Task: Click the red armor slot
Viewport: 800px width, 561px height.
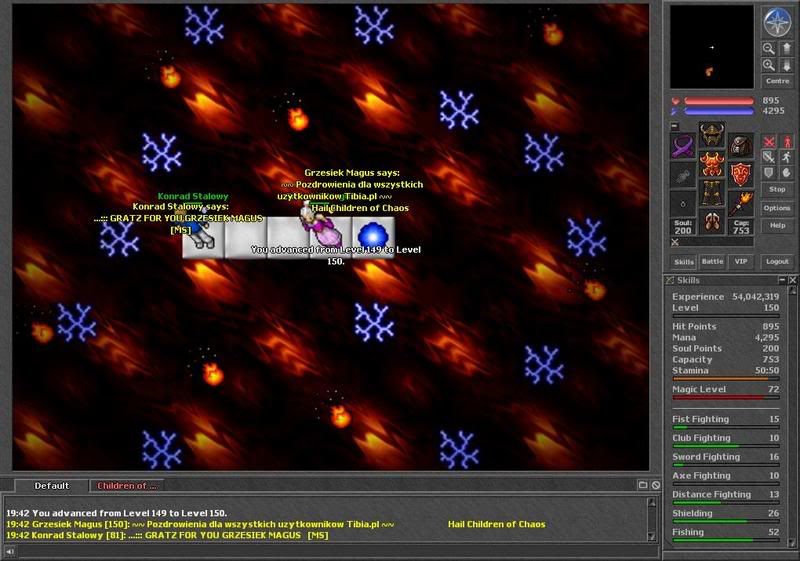Action: [x=711, y=164]
